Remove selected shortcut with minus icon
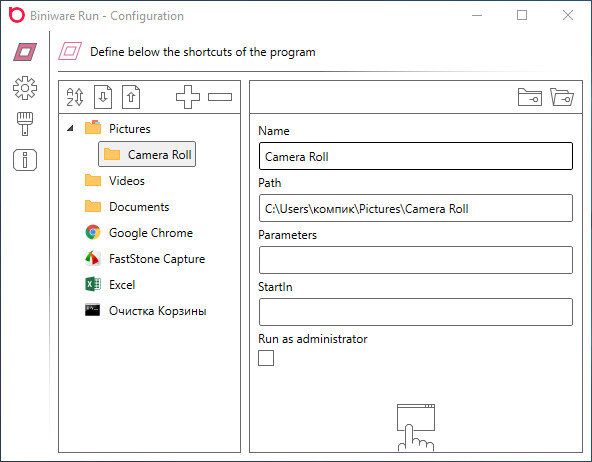The width and height of the screenshot is (592, 462). 220,97
